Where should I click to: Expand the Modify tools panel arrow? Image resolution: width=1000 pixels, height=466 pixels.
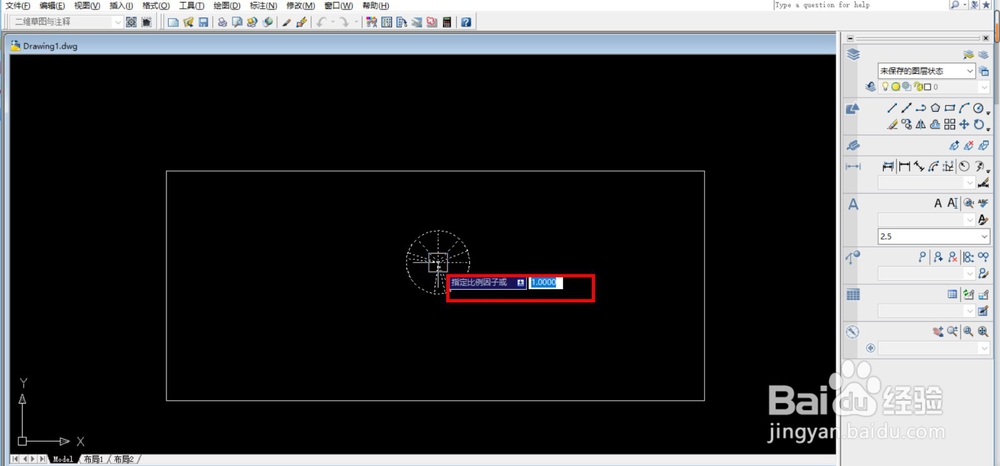point(989,129)
